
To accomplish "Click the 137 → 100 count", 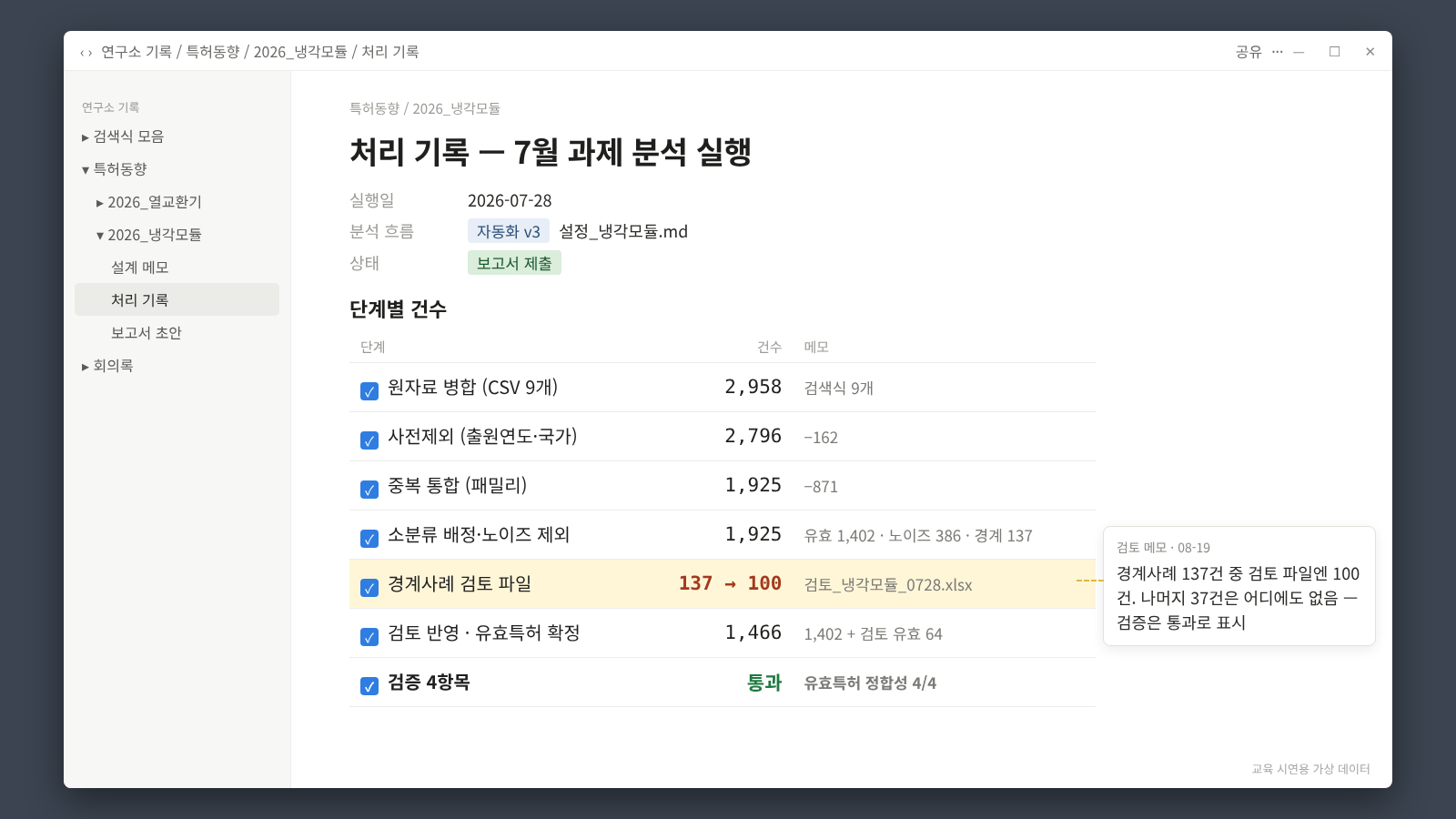I will [730, 583].
